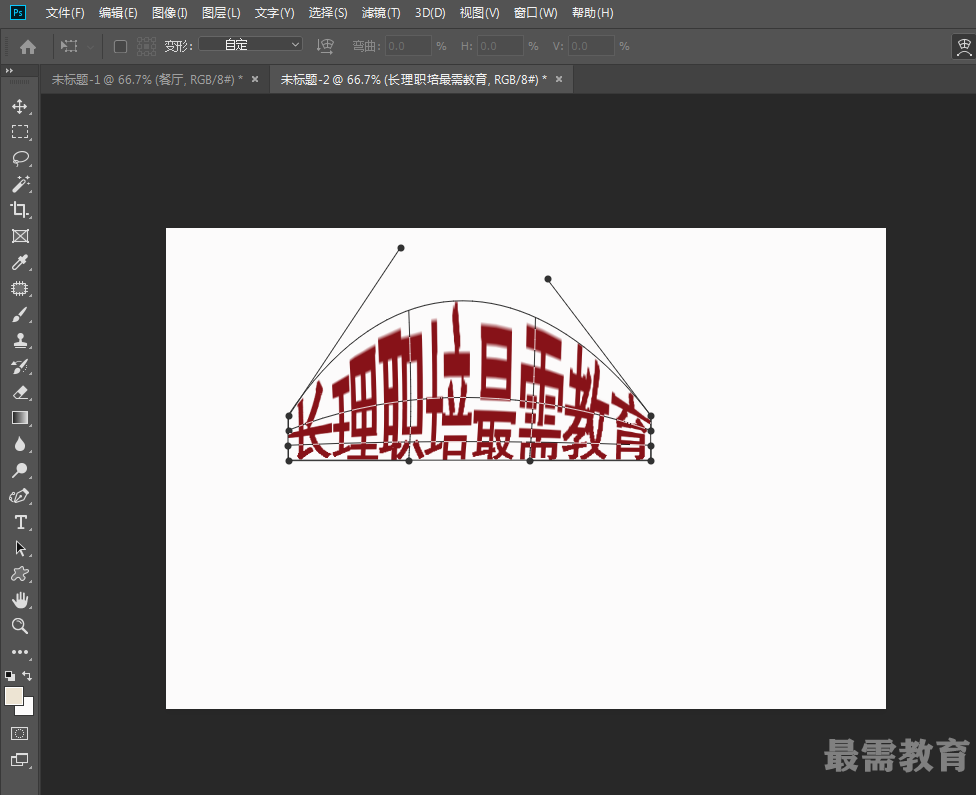Expand the toolbar with double-arrow
This screenshot has width=976, height=795.
(9, 70)
